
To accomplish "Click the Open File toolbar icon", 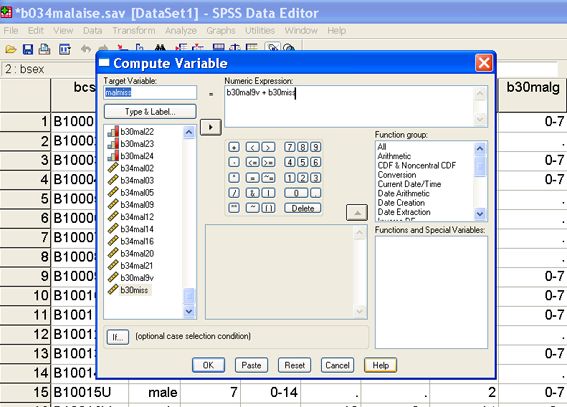I will click(x=10, y=49).
